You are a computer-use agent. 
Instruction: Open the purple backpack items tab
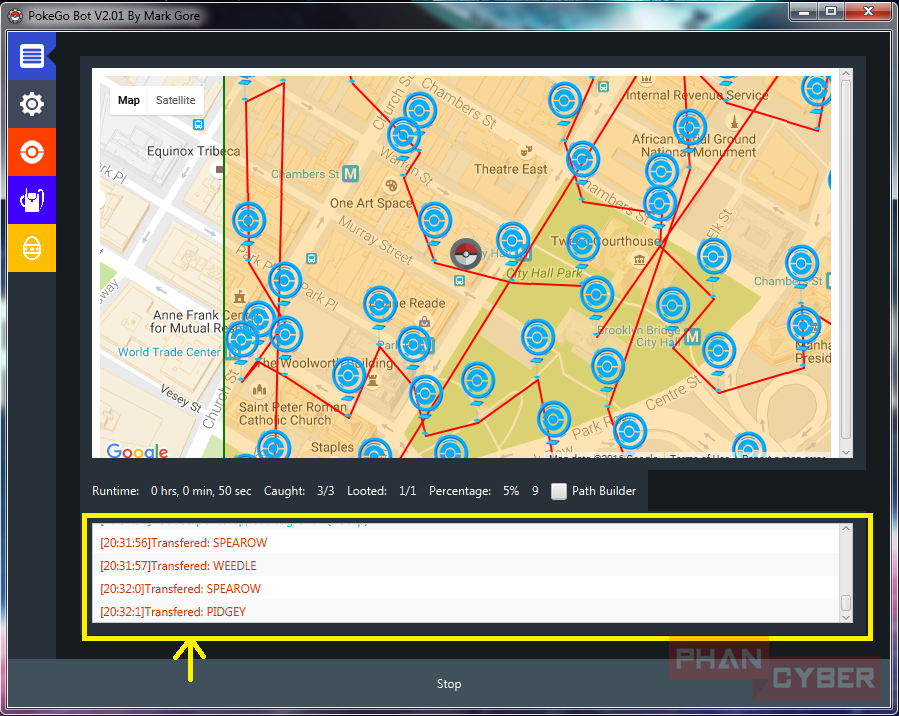(32, 200)
